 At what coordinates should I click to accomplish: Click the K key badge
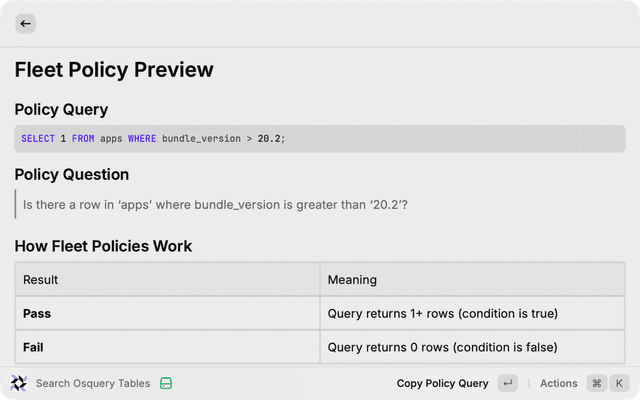click(x=620, y=383)
